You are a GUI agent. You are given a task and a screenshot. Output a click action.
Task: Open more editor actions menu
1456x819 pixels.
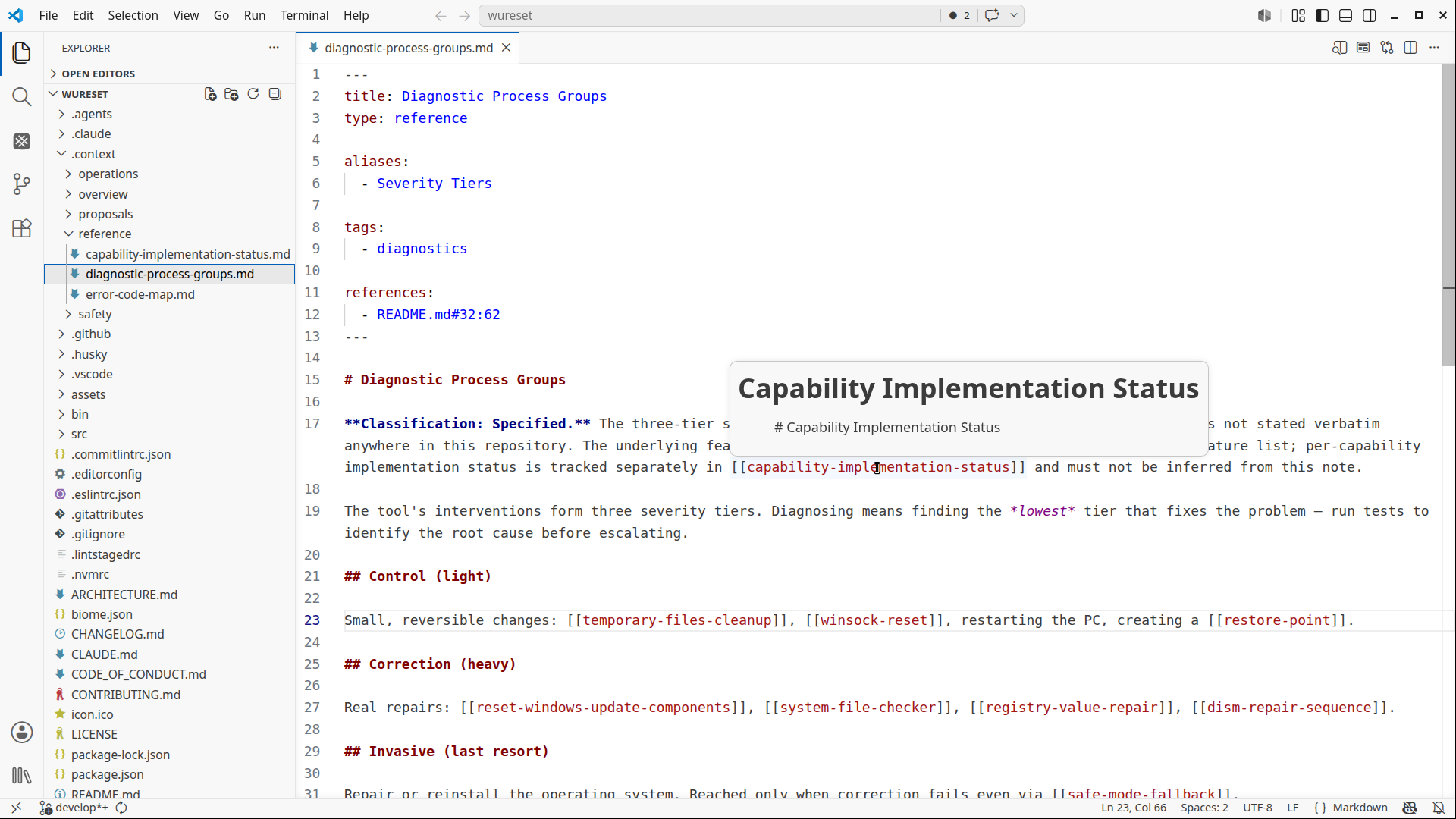point(1434,48)
